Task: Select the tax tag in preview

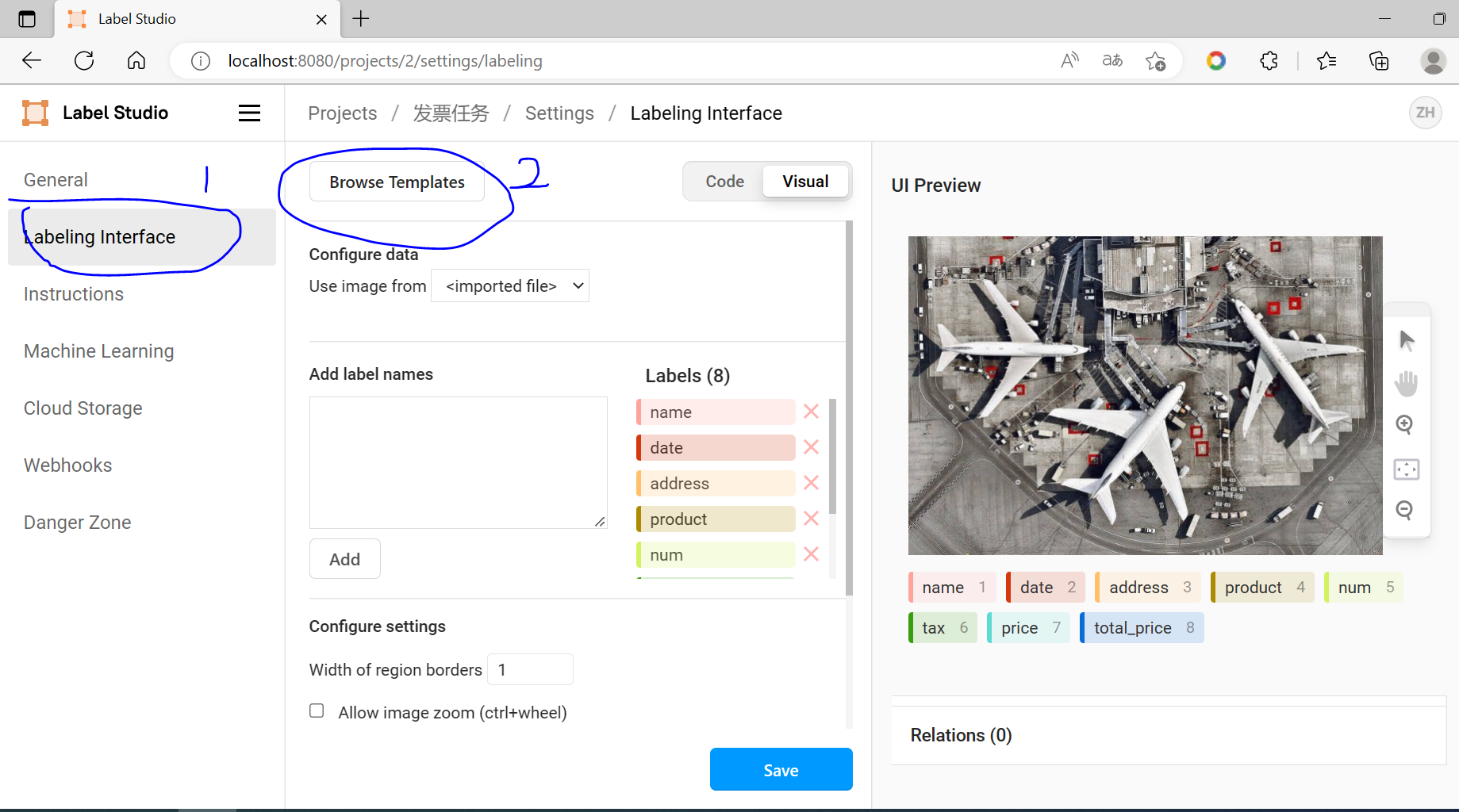Action: [x=943, y=627]
